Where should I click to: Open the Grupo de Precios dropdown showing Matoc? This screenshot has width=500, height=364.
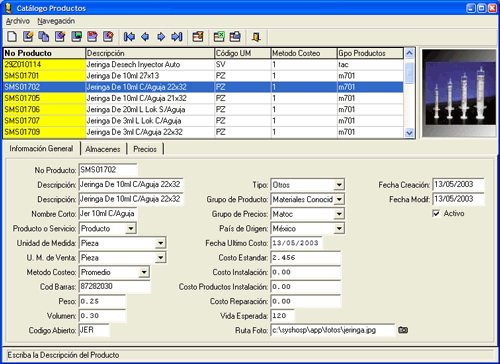339,214
